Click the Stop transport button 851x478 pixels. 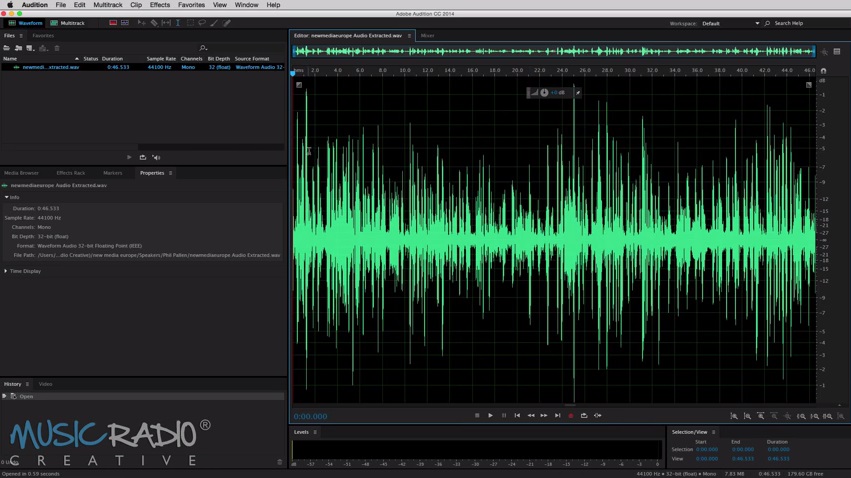click(x=477, y=416)
